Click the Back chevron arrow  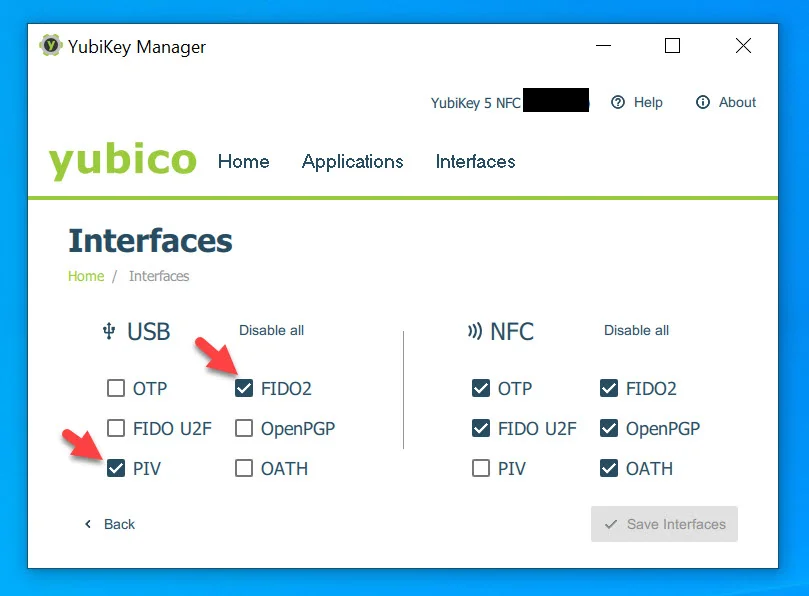pyautogui.click(x=88, y=524)
